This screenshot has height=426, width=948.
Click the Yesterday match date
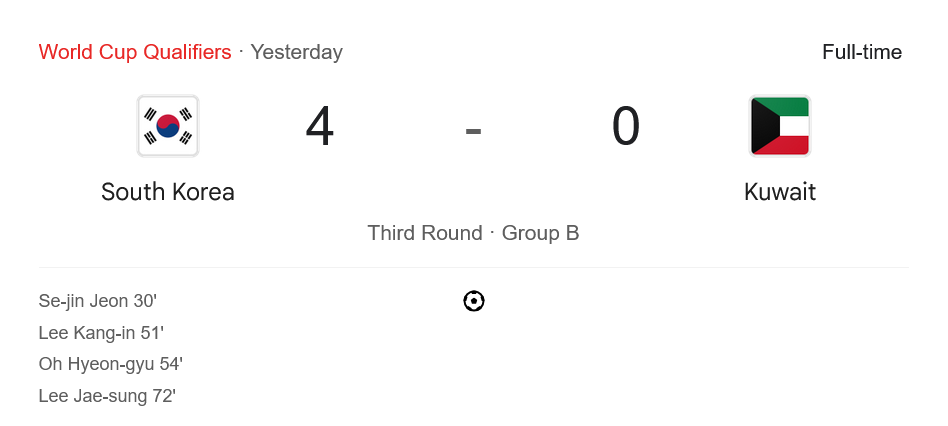(296, 52)
